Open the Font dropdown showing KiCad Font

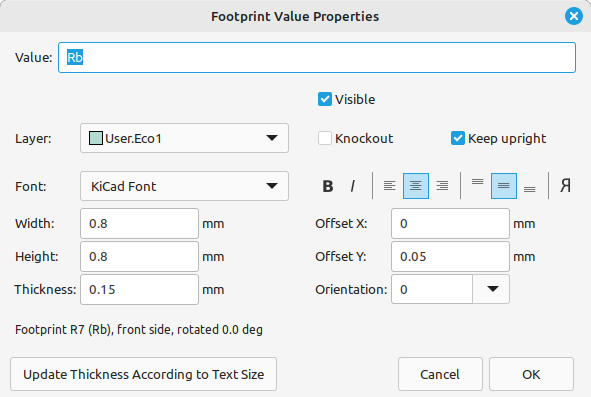184,186
